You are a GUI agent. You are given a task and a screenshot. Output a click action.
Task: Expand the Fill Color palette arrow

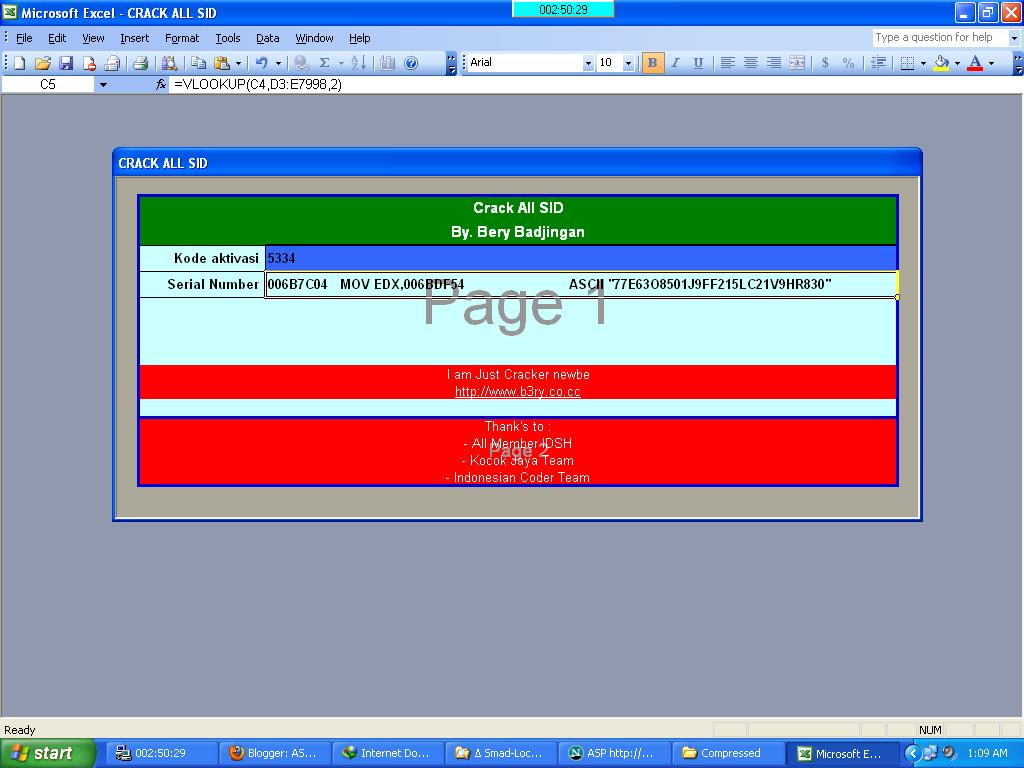point(957,63)
